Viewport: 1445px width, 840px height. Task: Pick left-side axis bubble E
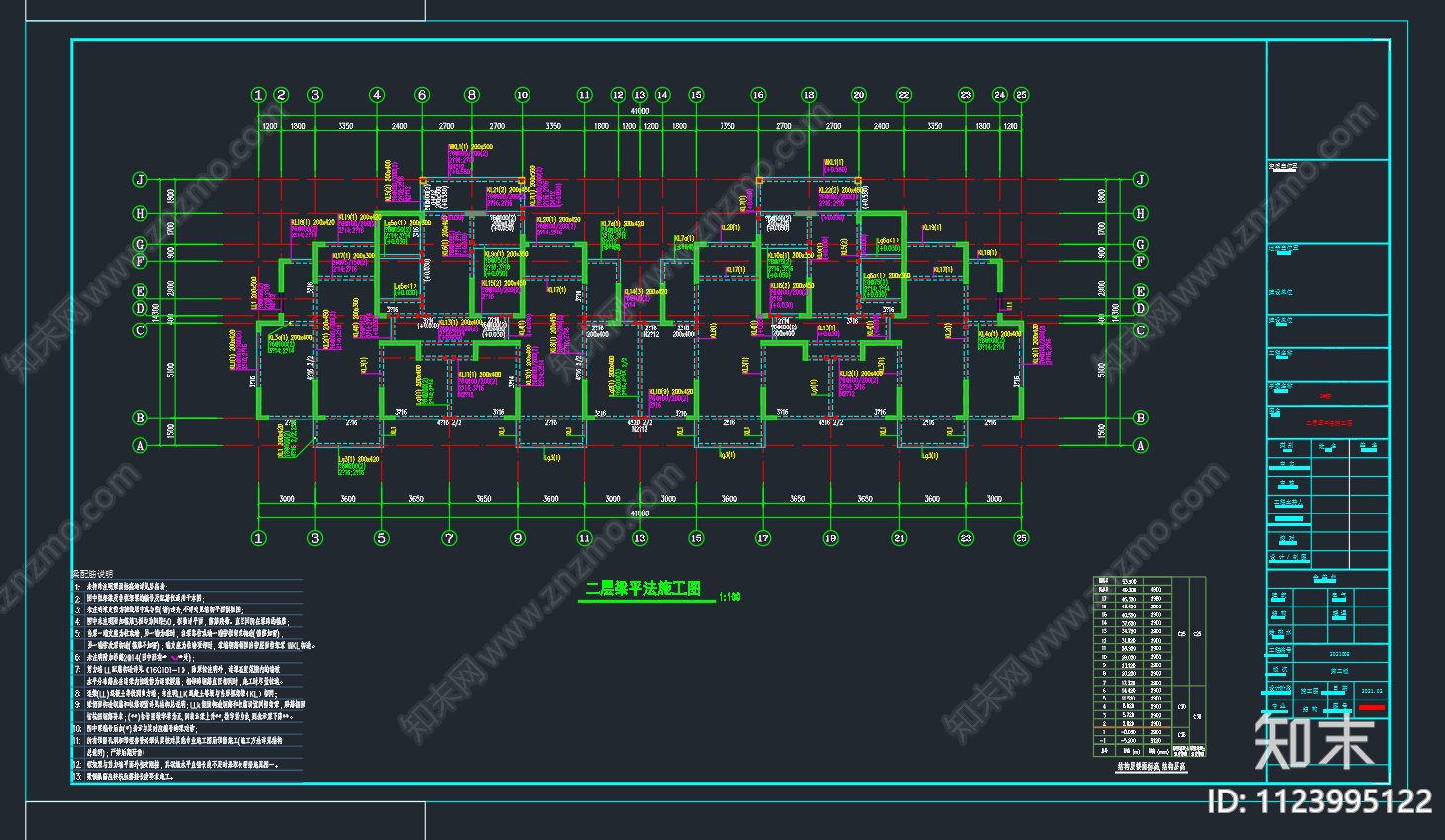click(140, 291)
